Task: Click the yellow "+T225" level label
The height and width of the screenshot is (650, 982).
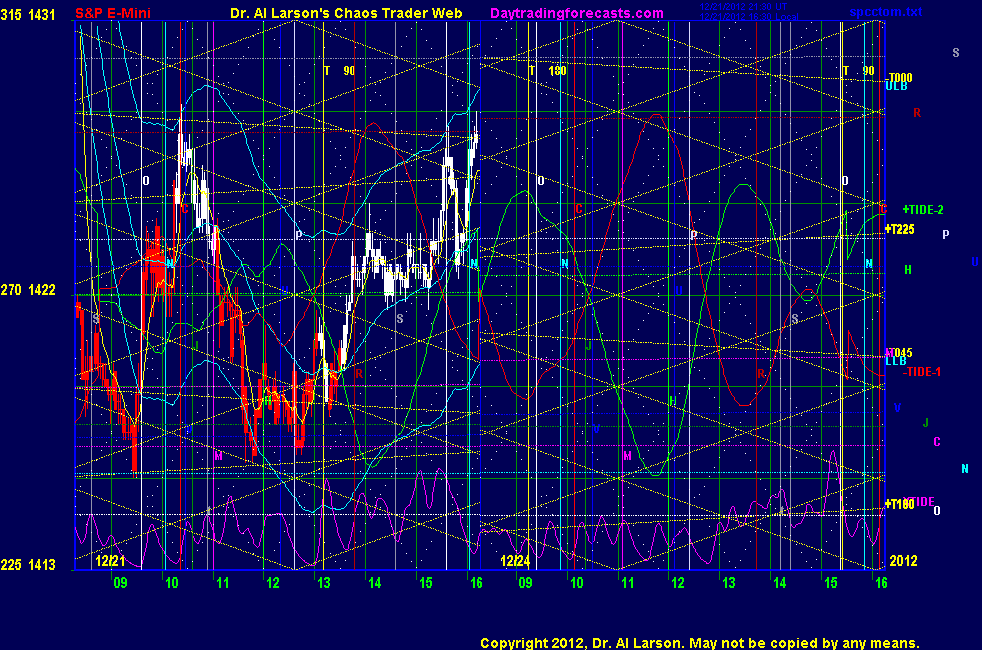Action: tap(899, 229)
